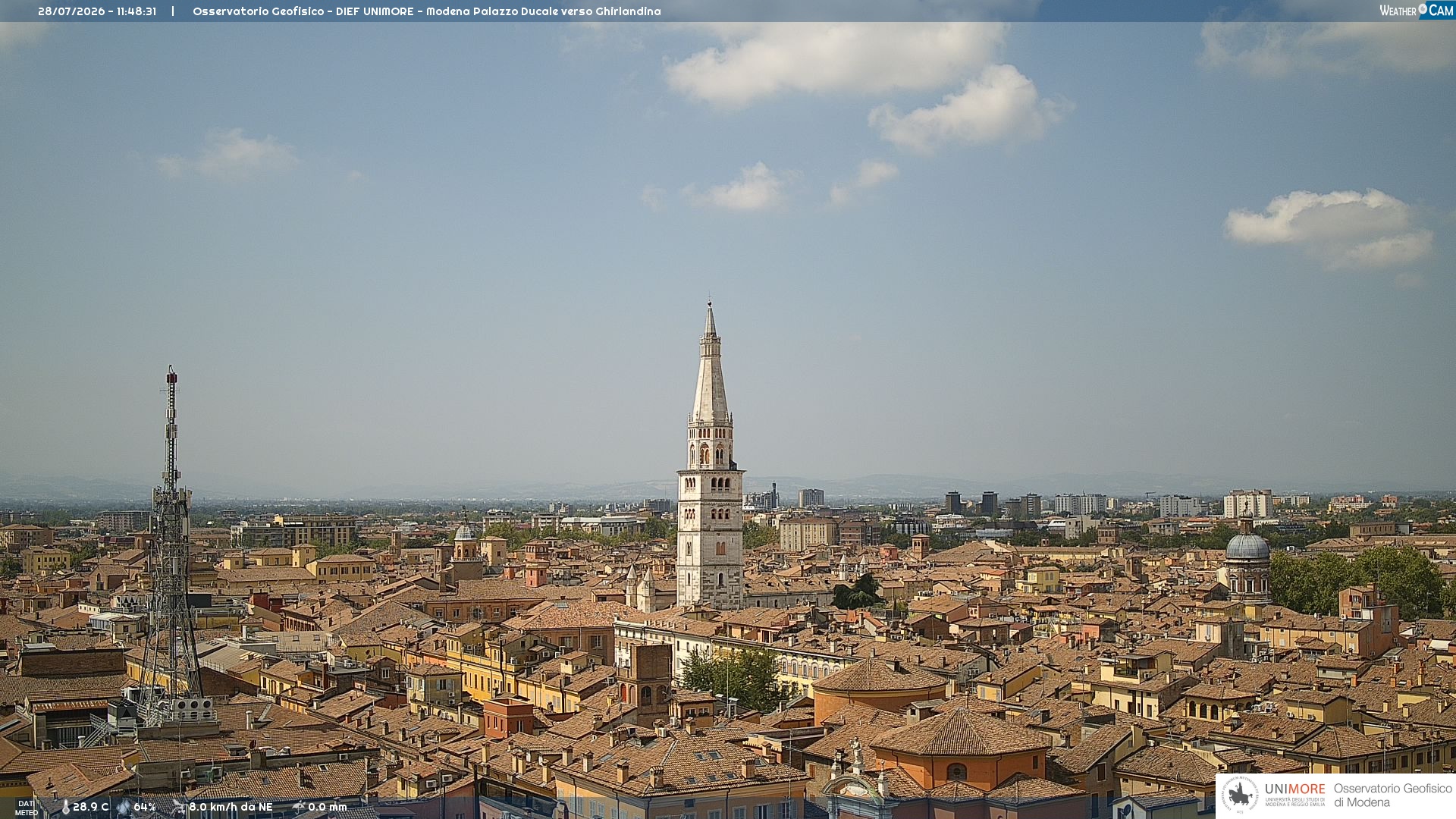Click the rain umbrella icon
This screenshot has width=1456, height=819.
point(299,808)
